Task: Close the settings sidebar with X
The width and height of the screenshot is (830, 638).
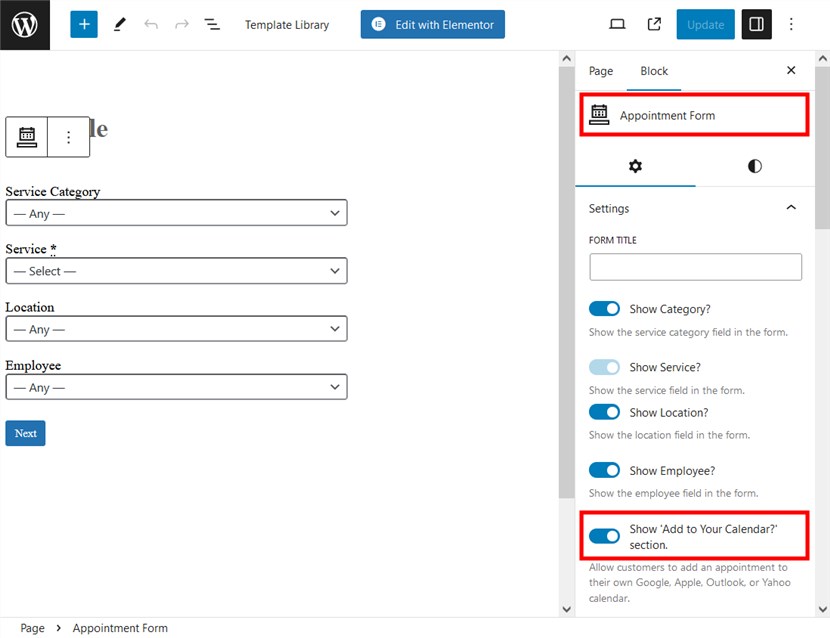Action: pos(791,70)
